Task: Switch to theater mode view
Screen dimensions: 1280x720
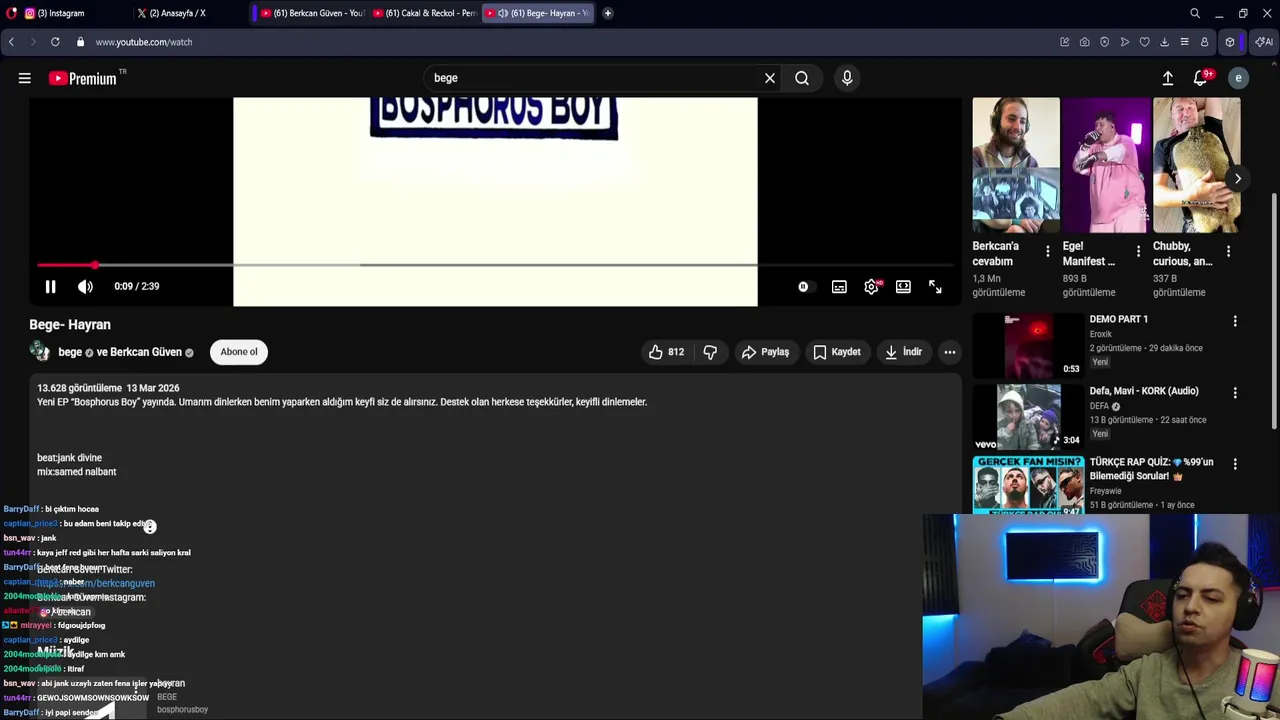Action: point(903,287)
